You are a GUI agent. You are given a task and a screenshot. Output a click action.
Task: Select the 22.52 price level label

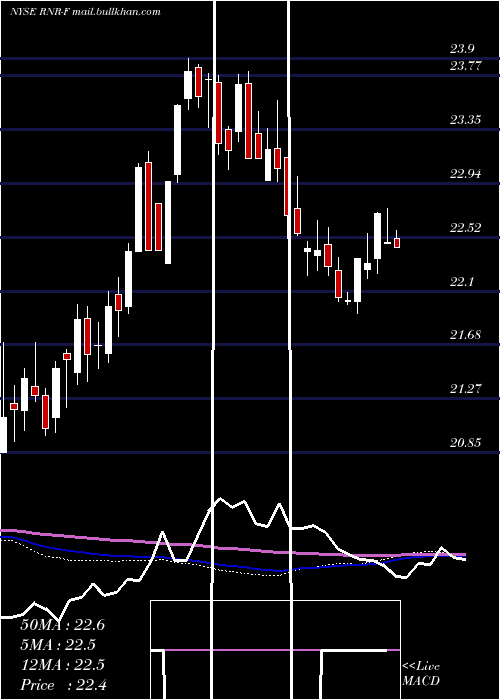click(466, 228)
